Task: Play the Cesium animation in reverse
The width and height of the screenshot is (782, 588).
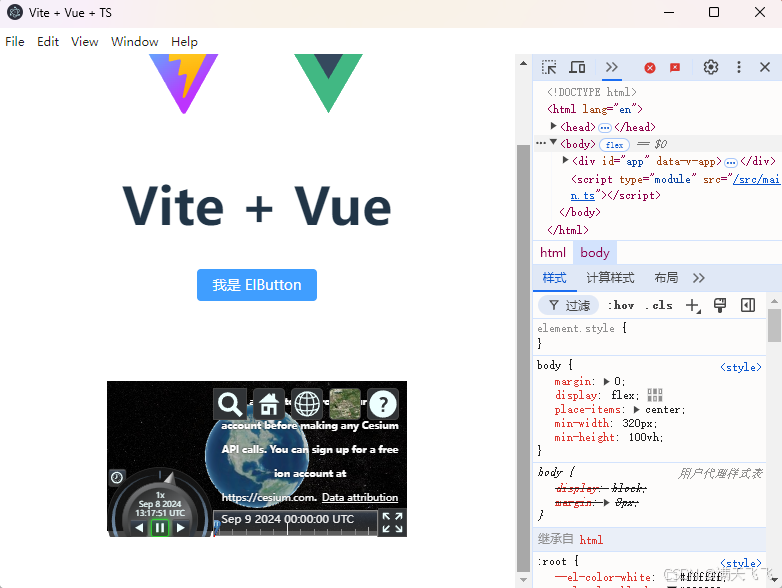Action: [139, 528]
